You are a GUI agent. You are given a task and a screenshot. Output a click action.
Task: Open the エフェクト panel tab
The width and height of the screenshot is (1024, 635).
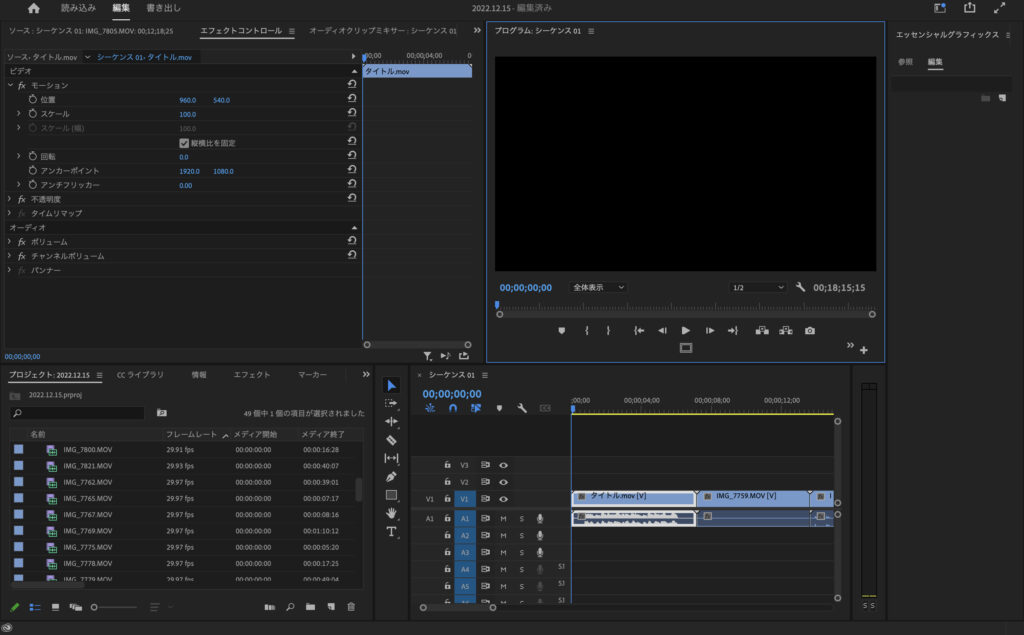click(252, 374)
